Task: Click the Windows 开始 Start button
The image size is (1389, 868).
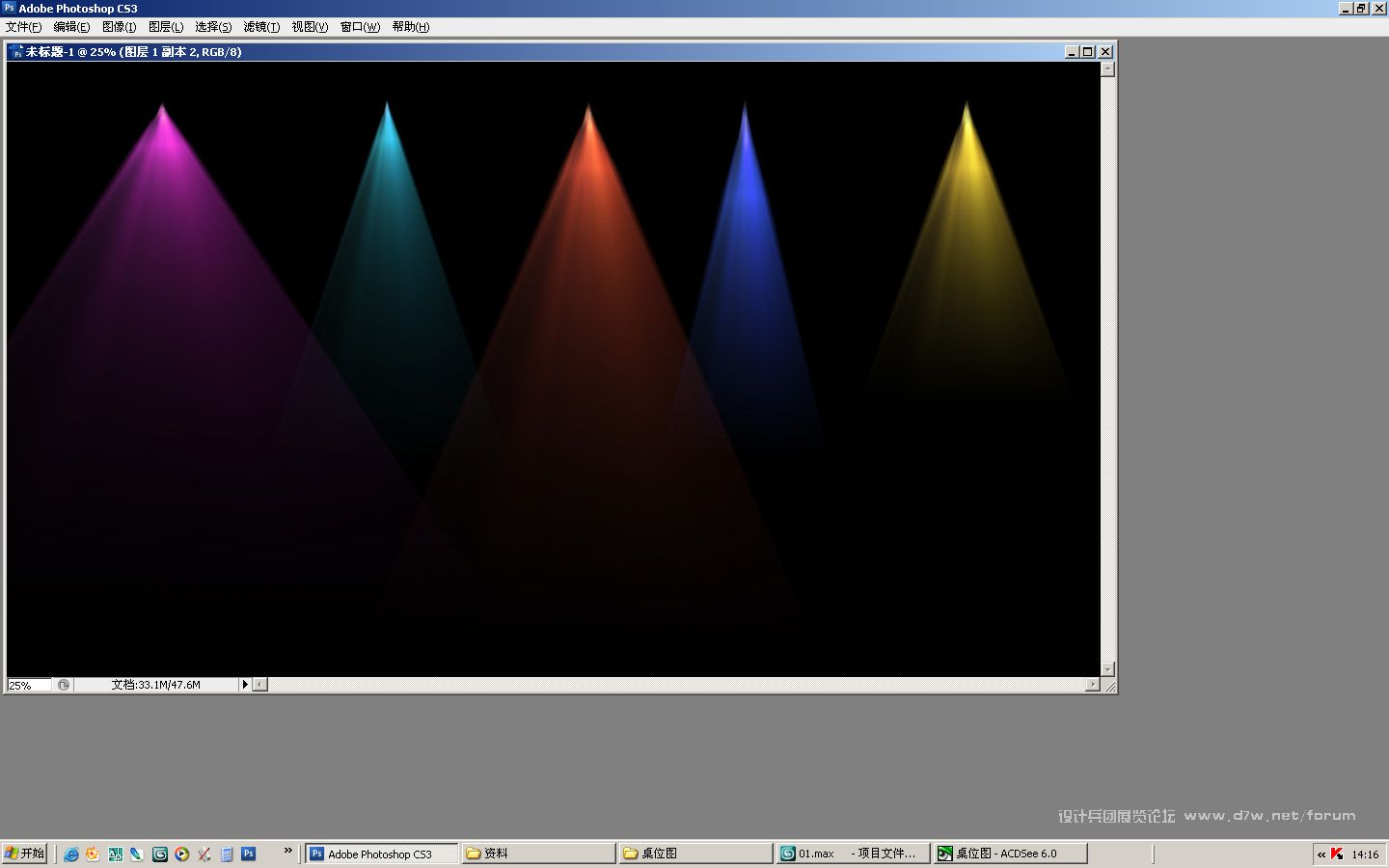Action: (x=25, y=854)
